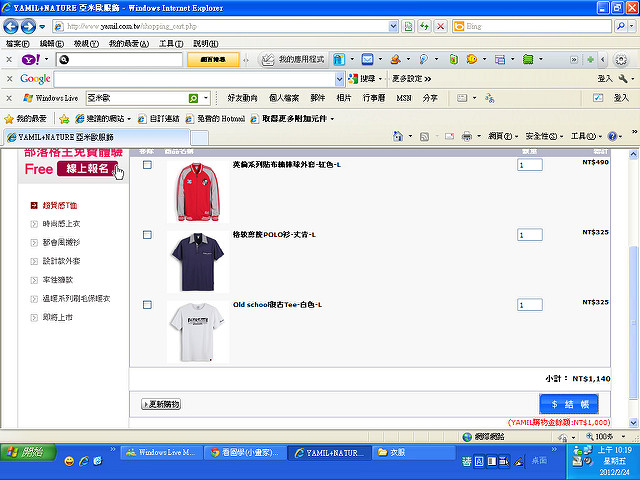Open the 檢視(V) menu
640x480 pixels.
pos(86,44)
